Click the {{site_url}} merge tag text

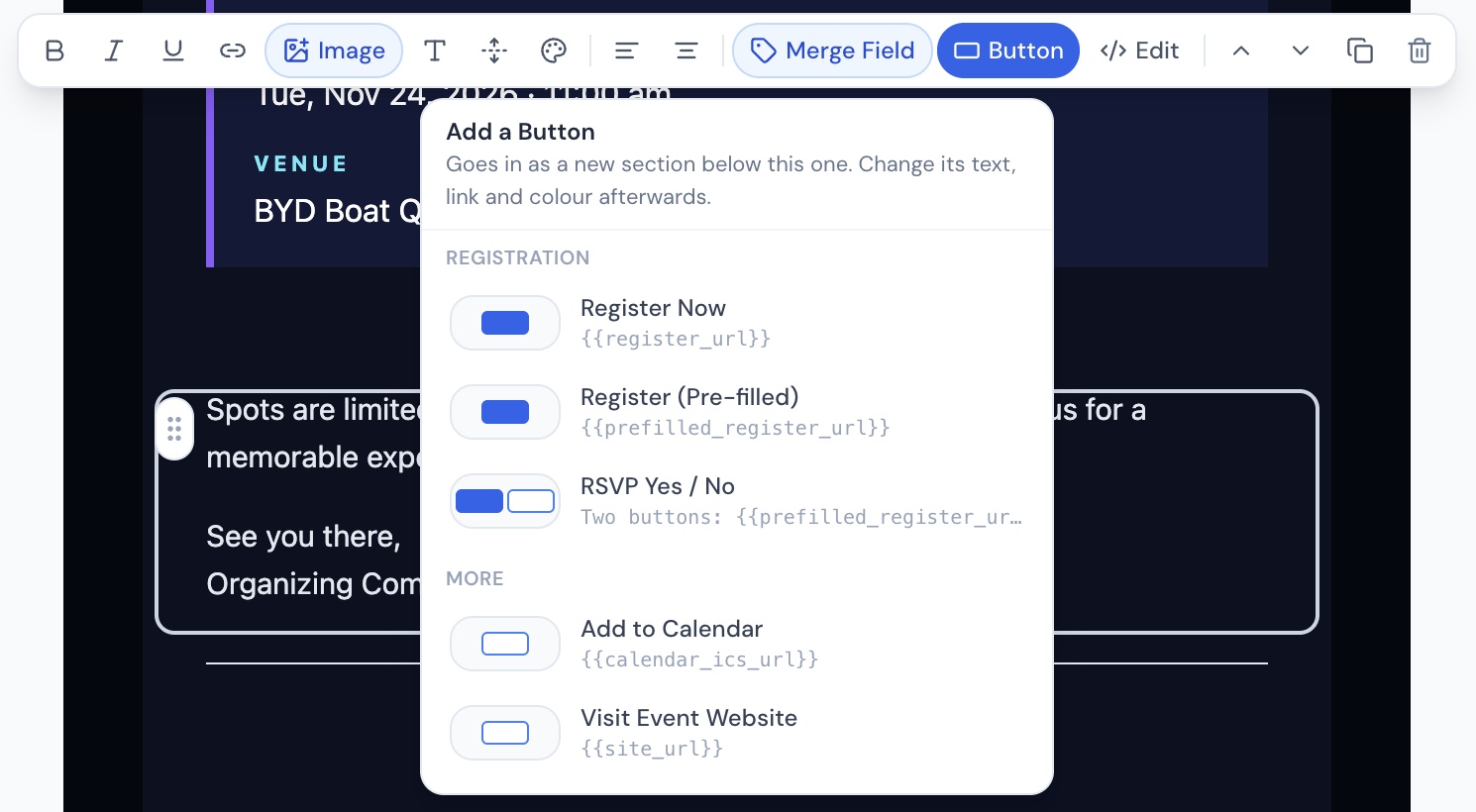652,749
